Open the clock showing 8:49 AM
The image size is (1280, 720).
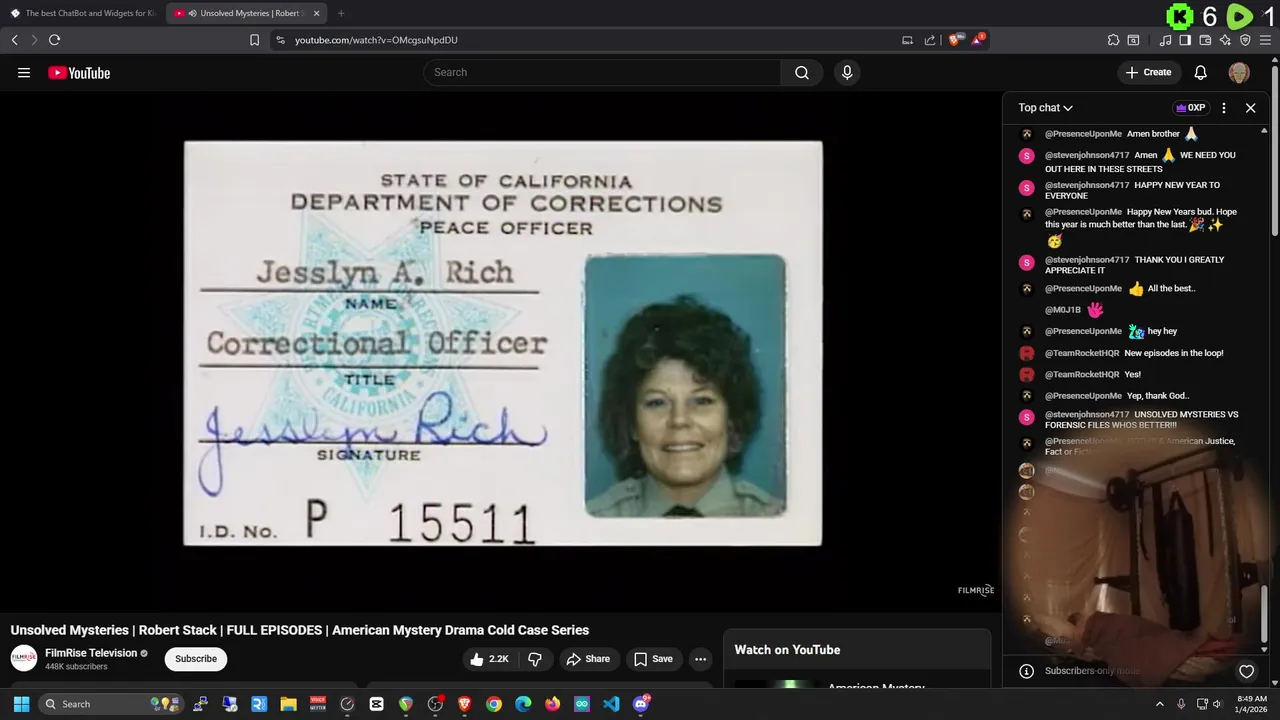(1252, 704)
